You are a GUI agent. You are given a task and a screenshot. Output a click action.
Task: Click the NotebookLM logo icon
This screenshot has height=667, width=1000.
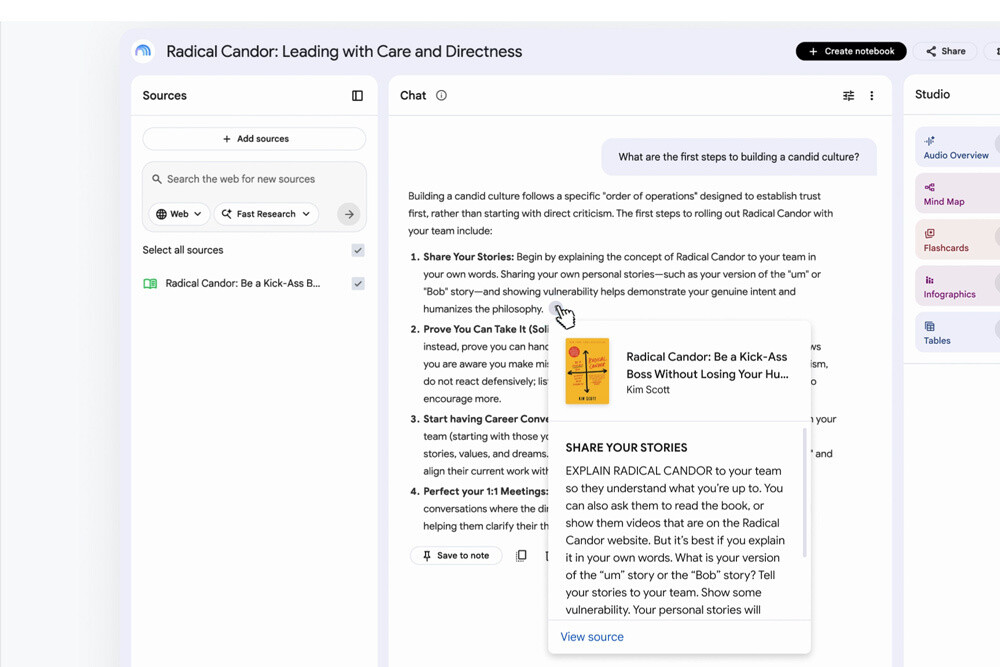pyautogui.click(x=143, y=51)
